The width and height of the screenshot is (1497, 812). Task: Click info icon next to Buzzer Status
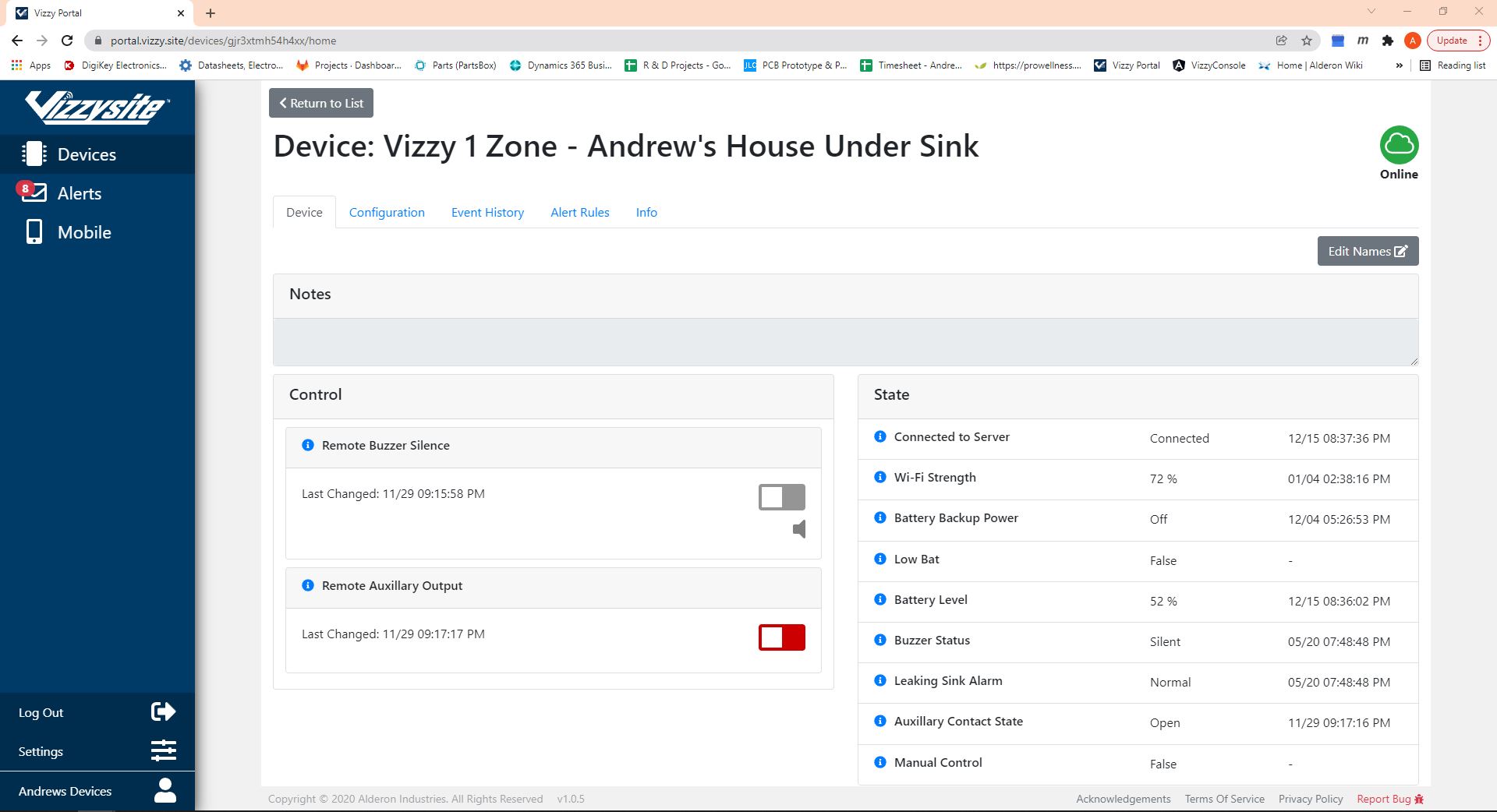coord(880,640)
